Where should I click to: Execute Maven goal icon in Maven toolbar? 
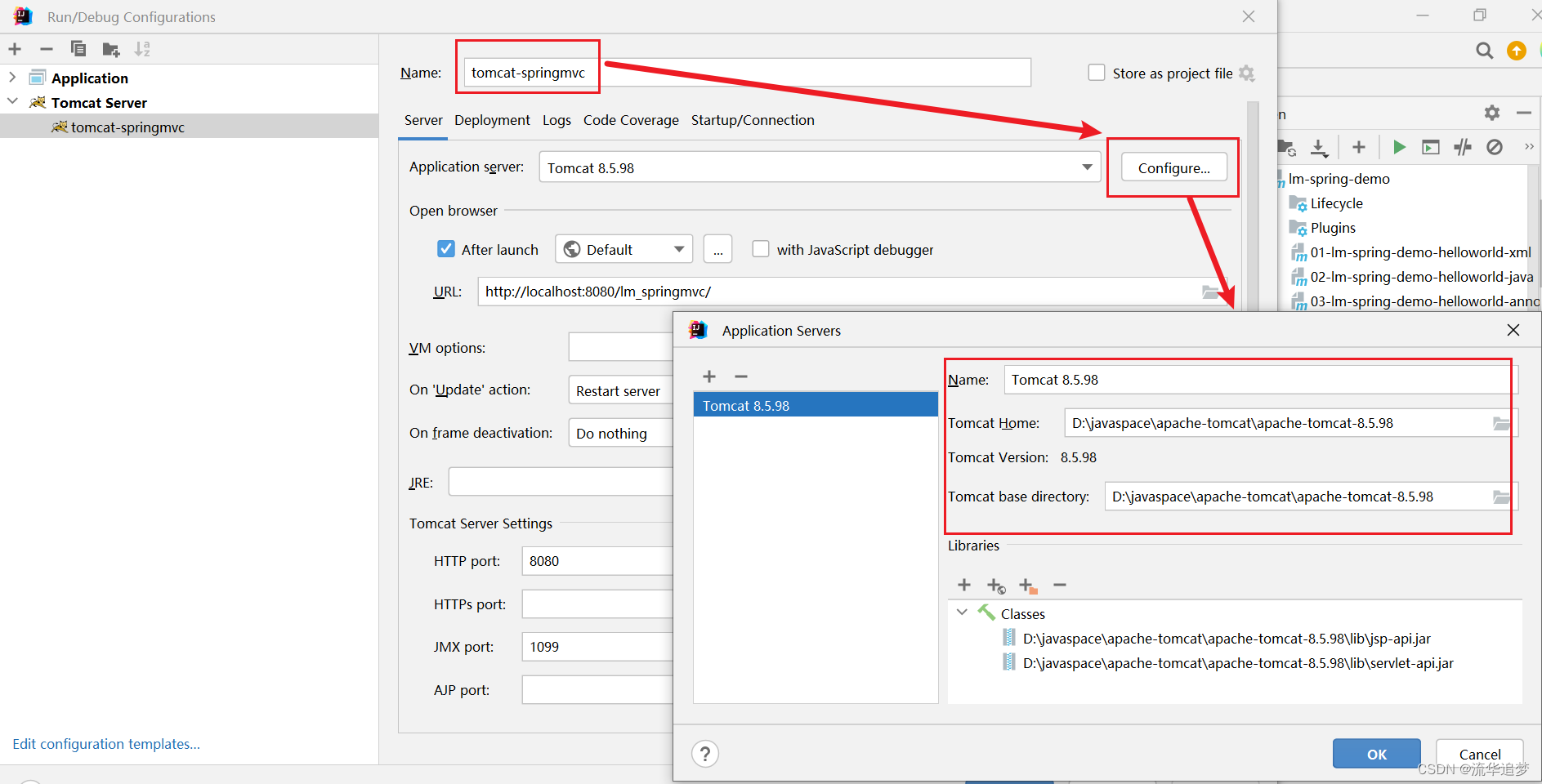point(1431,147)
